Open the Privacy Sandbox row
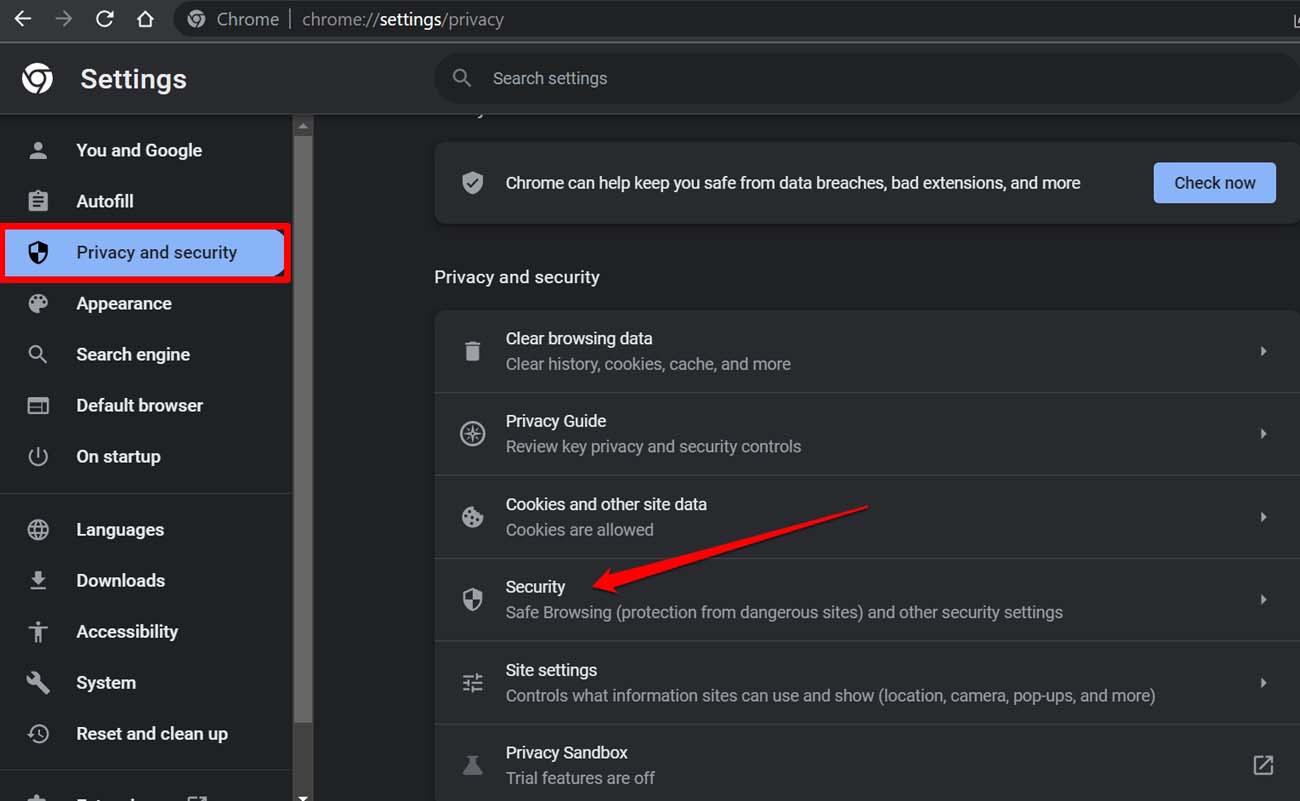The image size is (1300, 801). pos(867,765)
